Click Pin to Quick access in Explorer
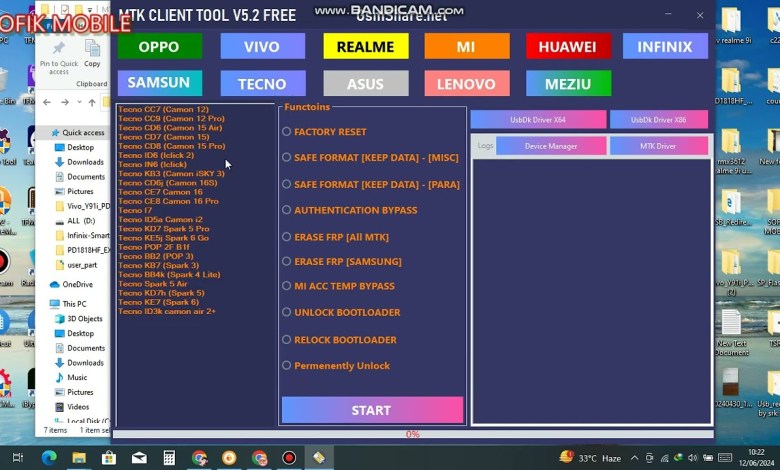The image size is (780, 470). tap(59, 58)
